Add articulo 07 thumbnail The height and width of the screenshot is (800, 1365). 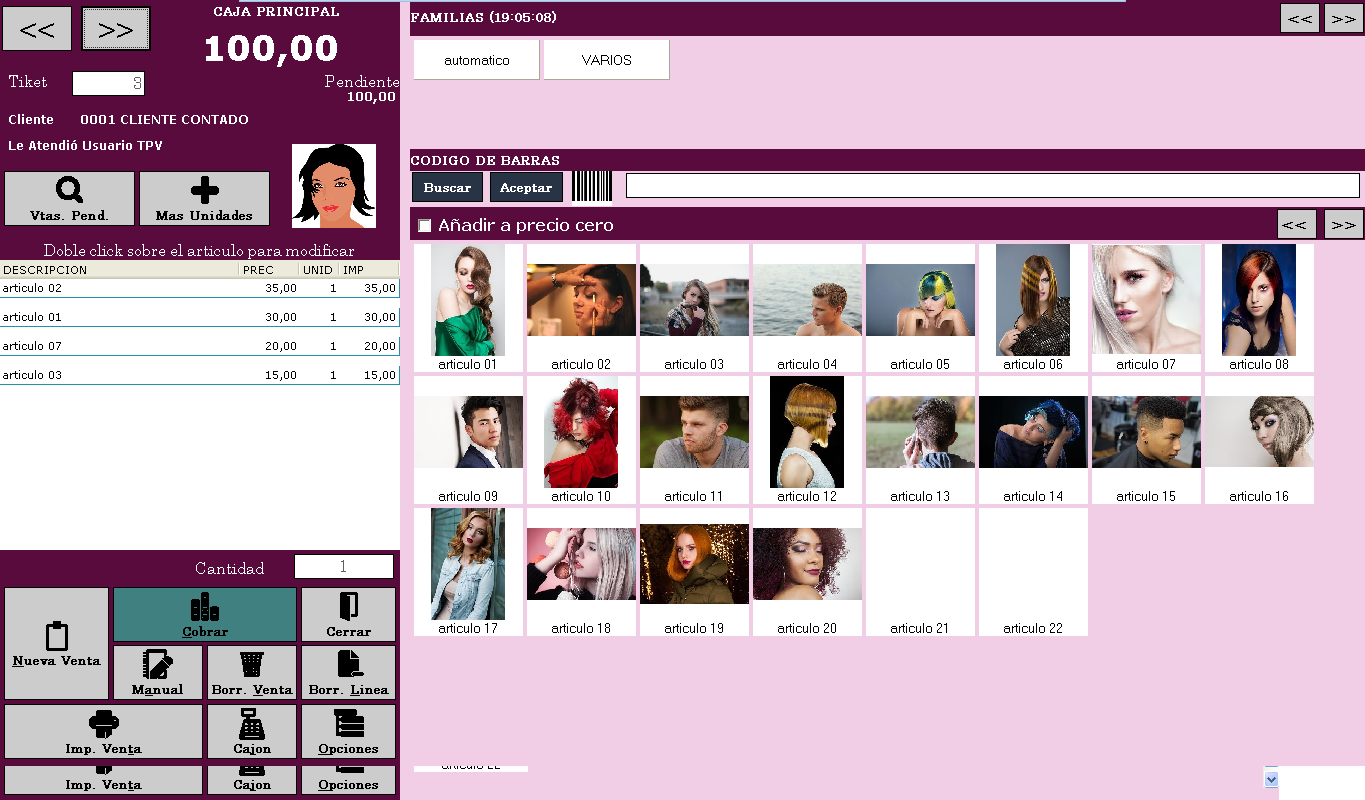click(x=1146, y=308)
